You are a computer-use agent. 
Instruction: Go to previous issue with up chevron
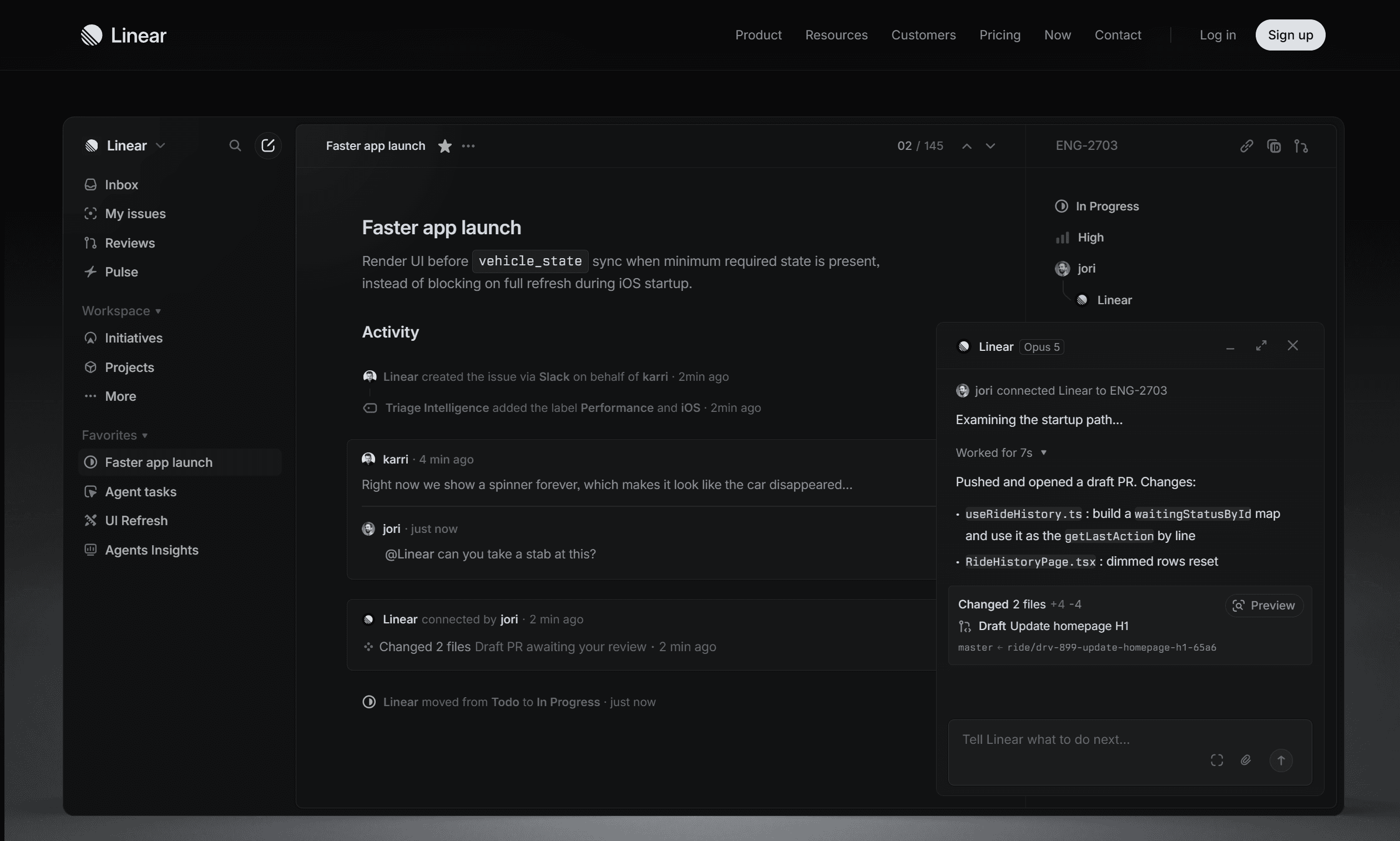(967, 146)
